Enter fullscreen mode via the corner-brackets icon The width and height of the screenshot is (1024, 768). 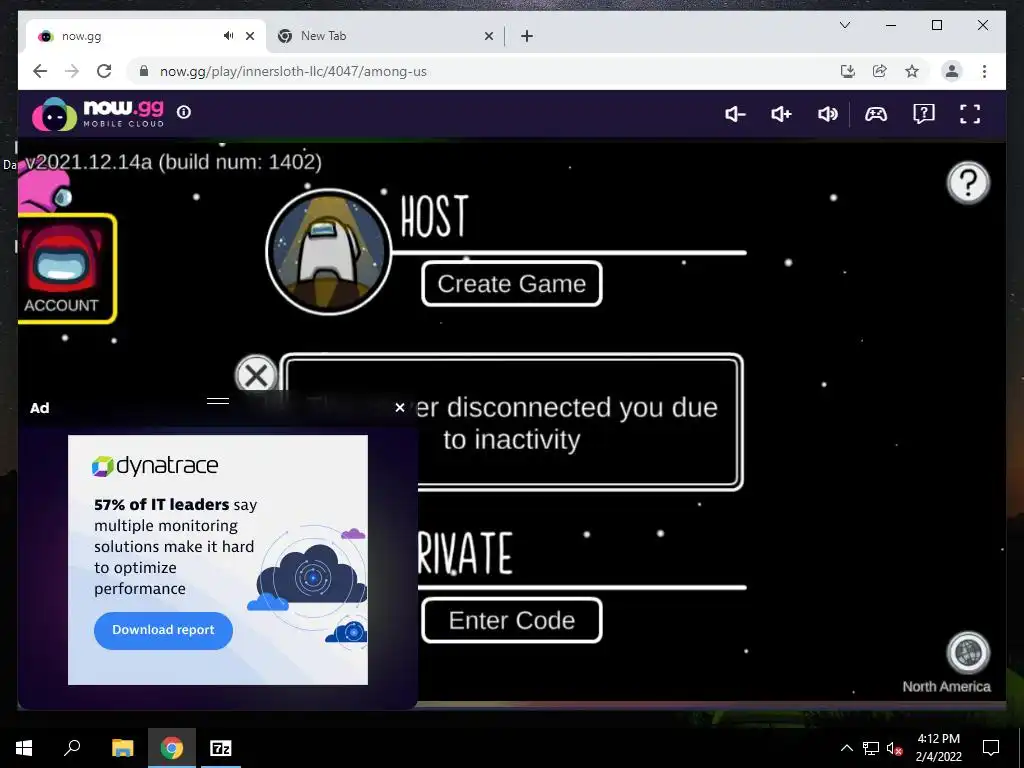[970, 114]
